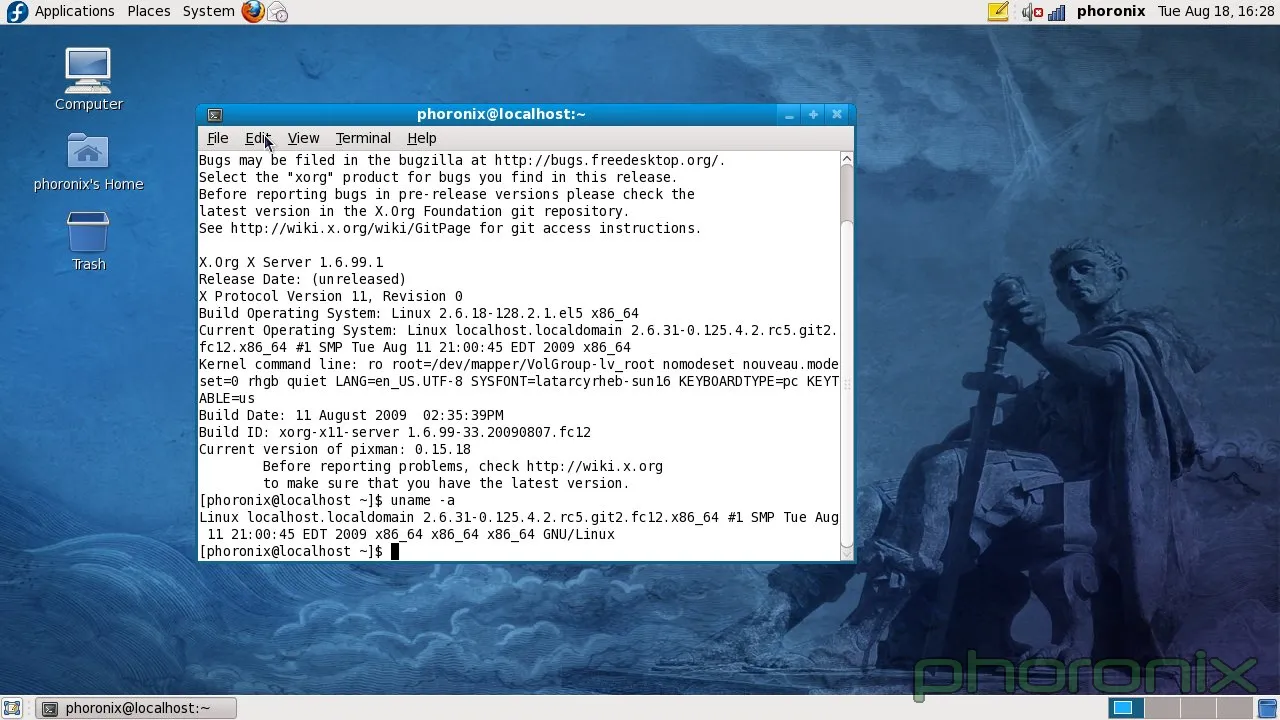Click 'Before reporting bugs in pre-release' line
Screen dimensions: 1280x720
pyautogui.click(x=447, y=194)
